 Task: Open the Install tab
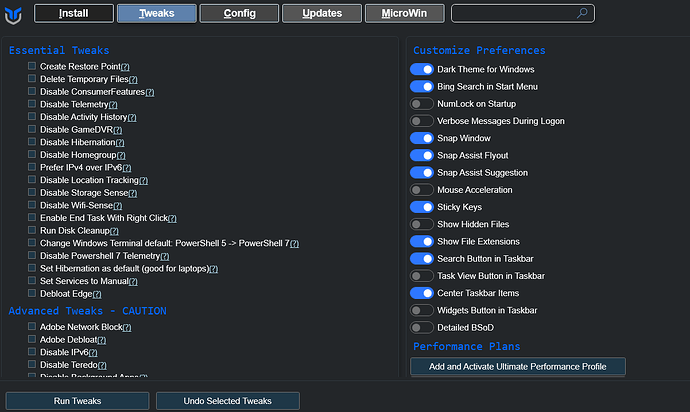(73, 14)
